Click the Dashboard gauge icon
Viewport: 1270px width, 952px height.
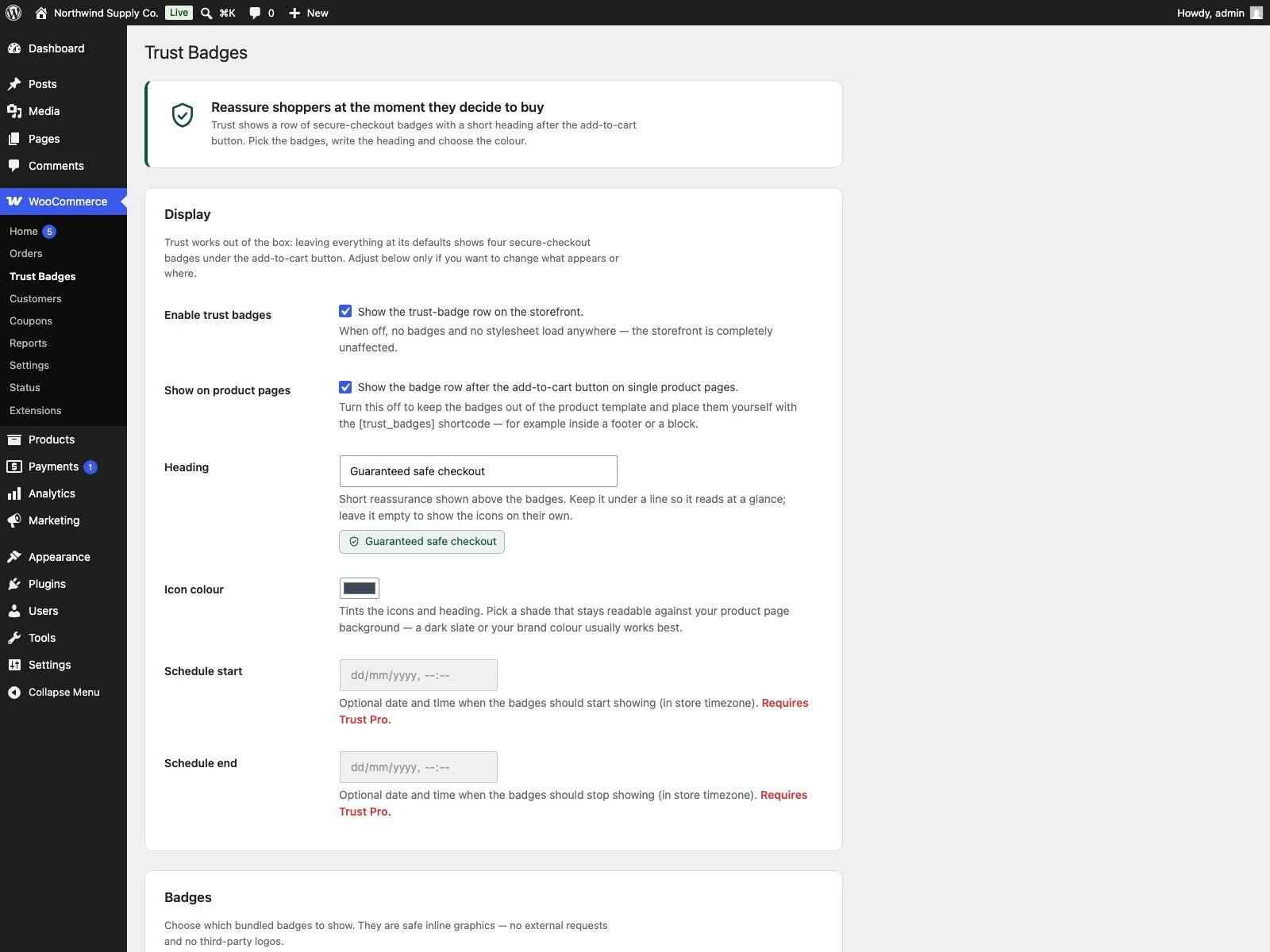14,48
